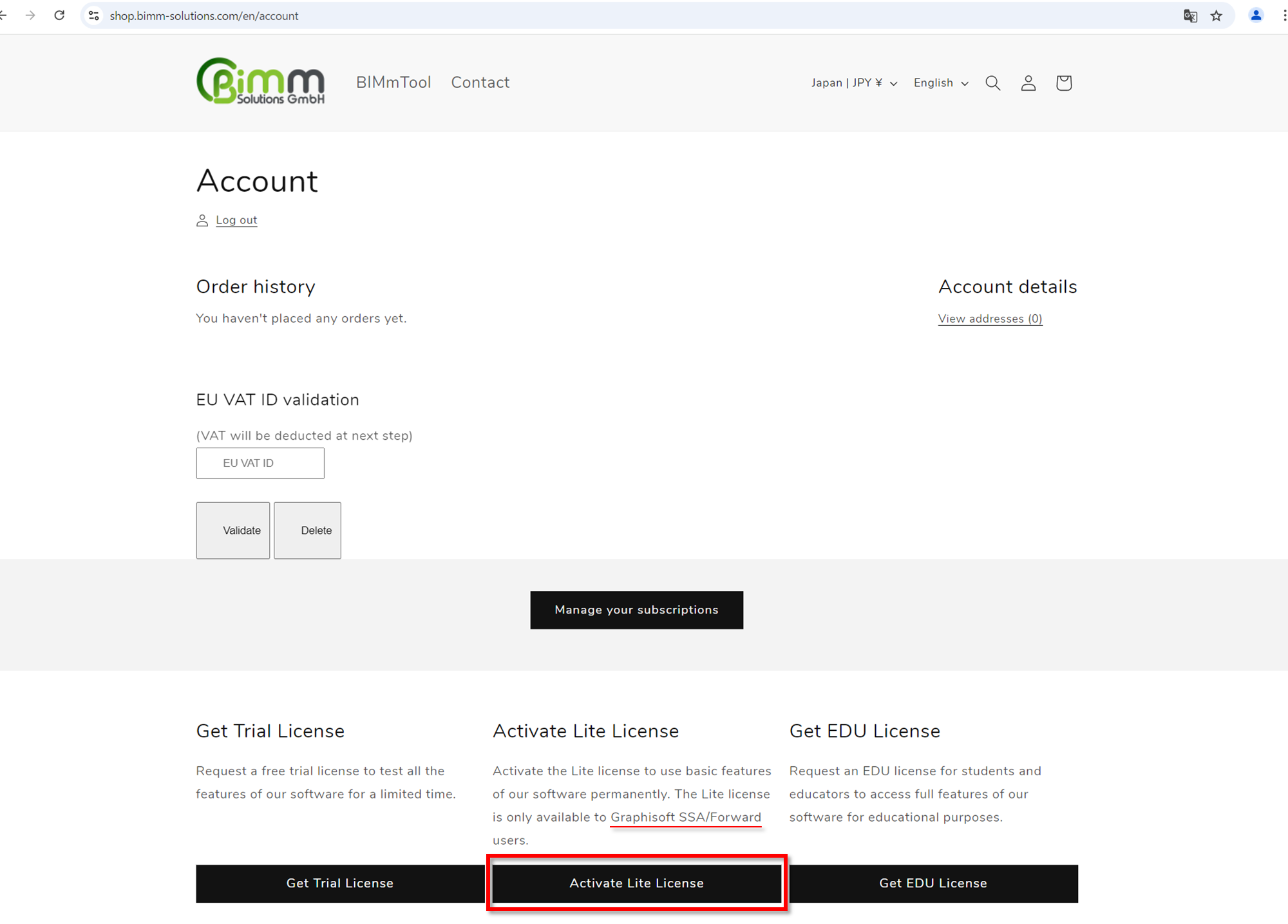Focus the EU VAT ID input field
The width and height of the screenshot is (1288, 924).
click(260, 463)
